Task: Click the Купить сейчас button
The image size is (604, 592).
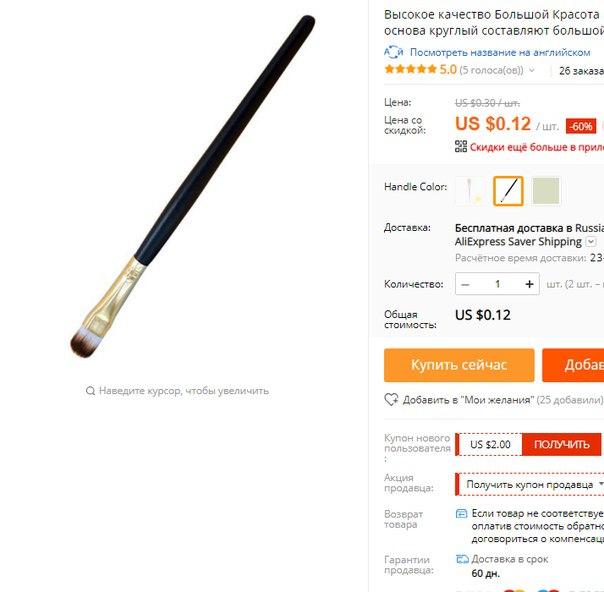Action: [459, 365]
